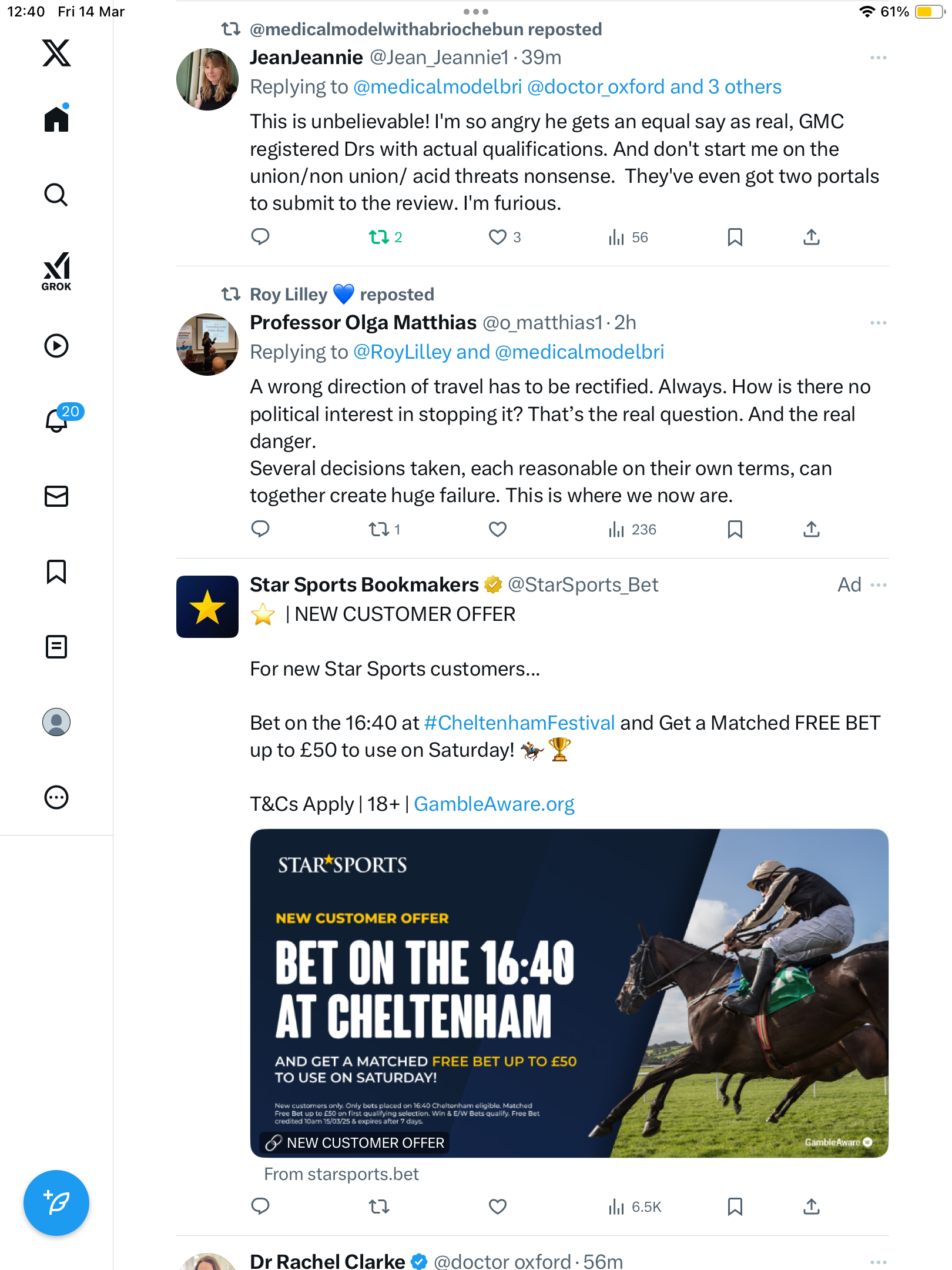Open more options on Star Sports ad

point(878,585)
